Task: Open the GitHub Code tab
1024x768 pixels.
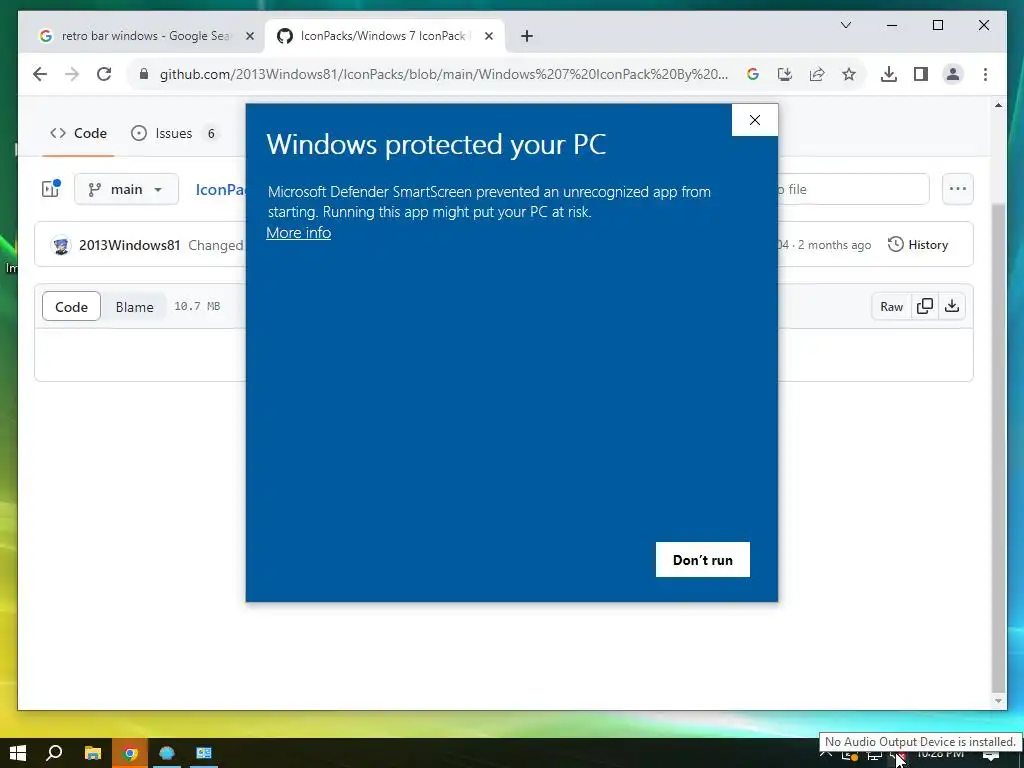Action: [78, 133]
